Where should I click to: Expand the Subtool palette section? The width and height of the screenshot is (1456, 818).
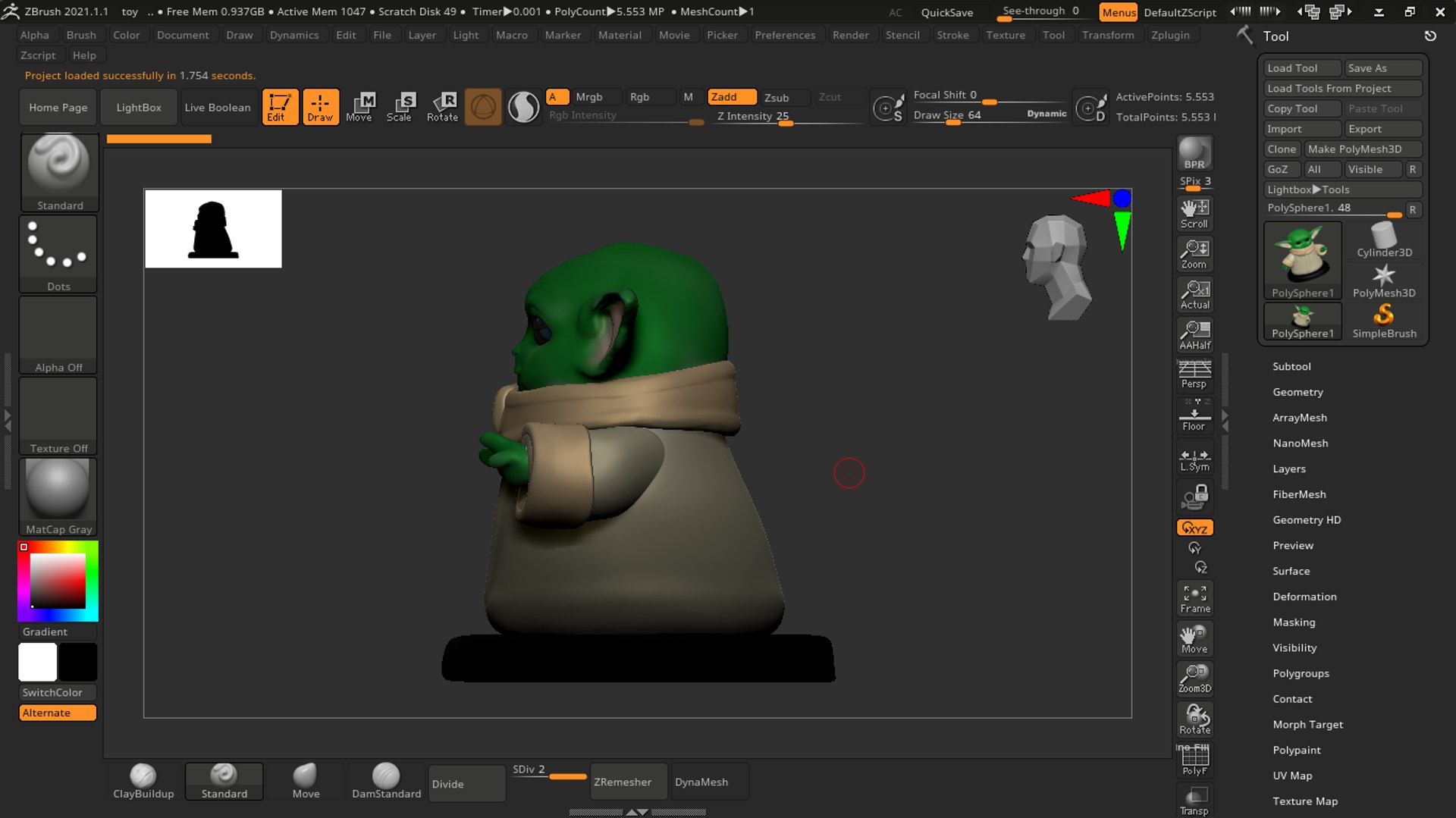click(1291, 366)
